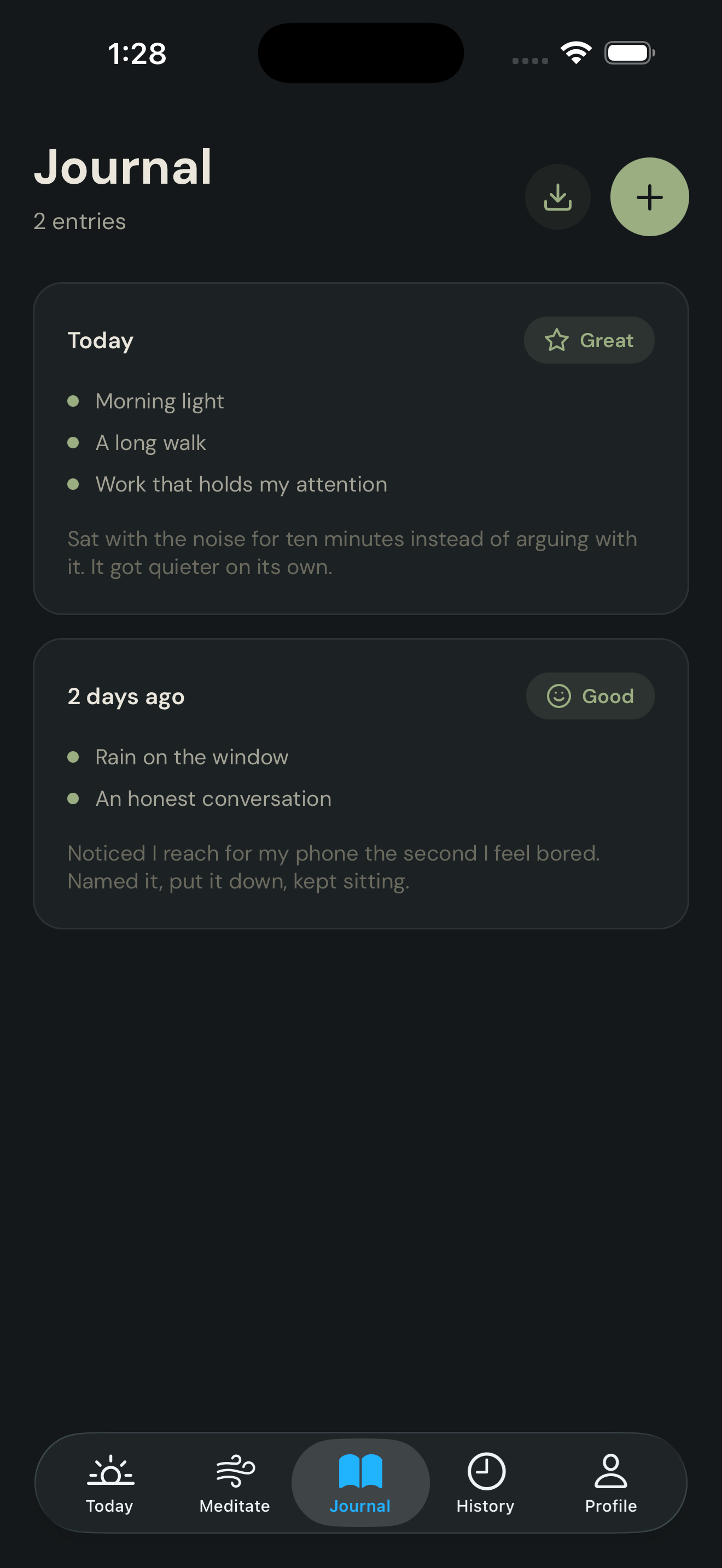Tap 'An honest conversation' gratitude item
The height and width of the screenshot is (1568, 722).
(213, 799)
